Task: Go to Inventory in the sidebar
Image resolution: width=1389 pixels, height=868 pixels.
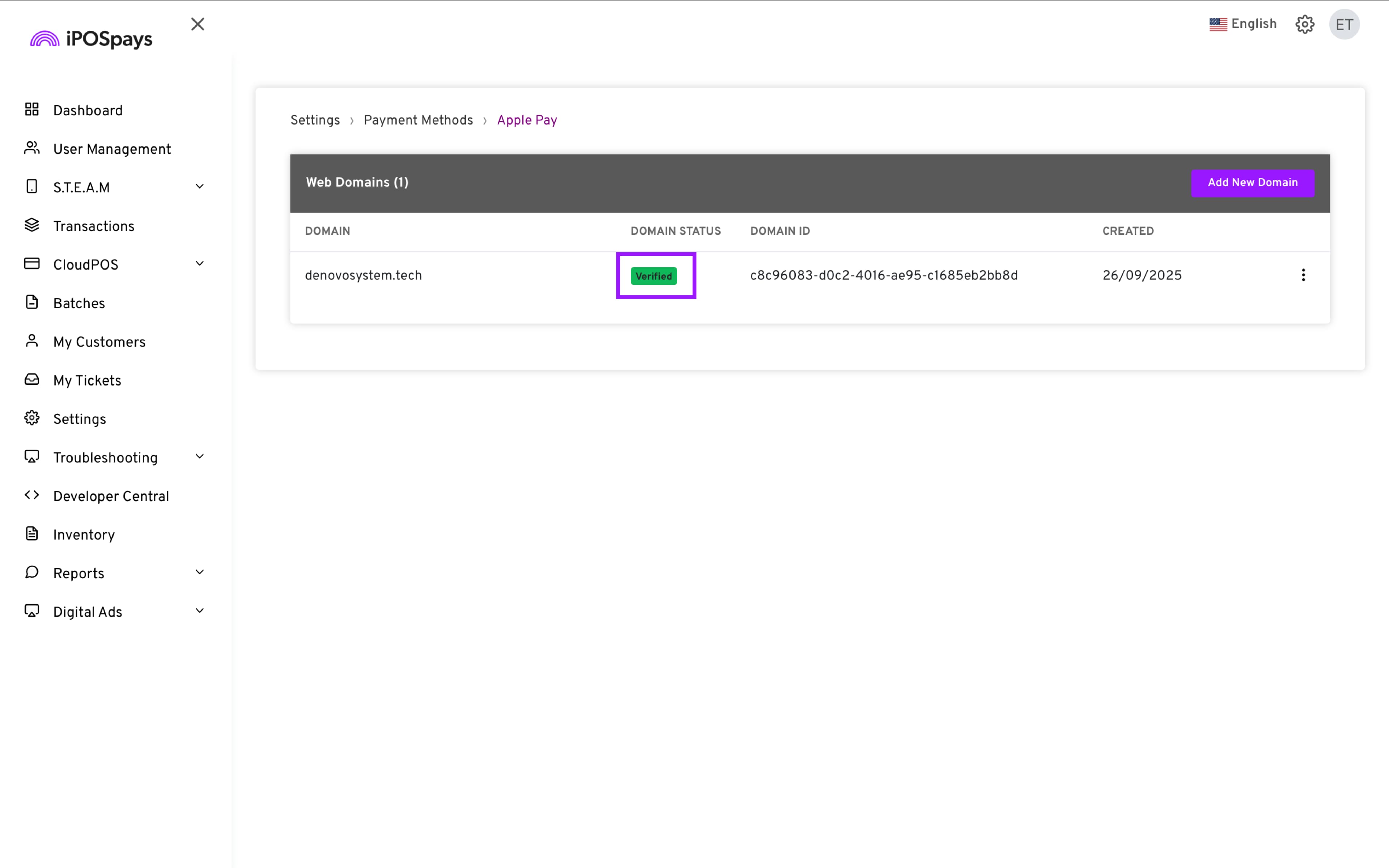Action: click(84, 535)
